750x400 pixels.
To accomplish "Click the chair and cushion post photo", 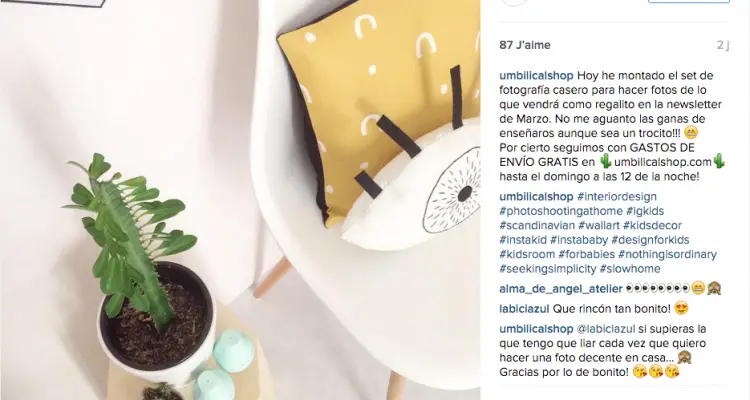I will [x=240, y=200].
